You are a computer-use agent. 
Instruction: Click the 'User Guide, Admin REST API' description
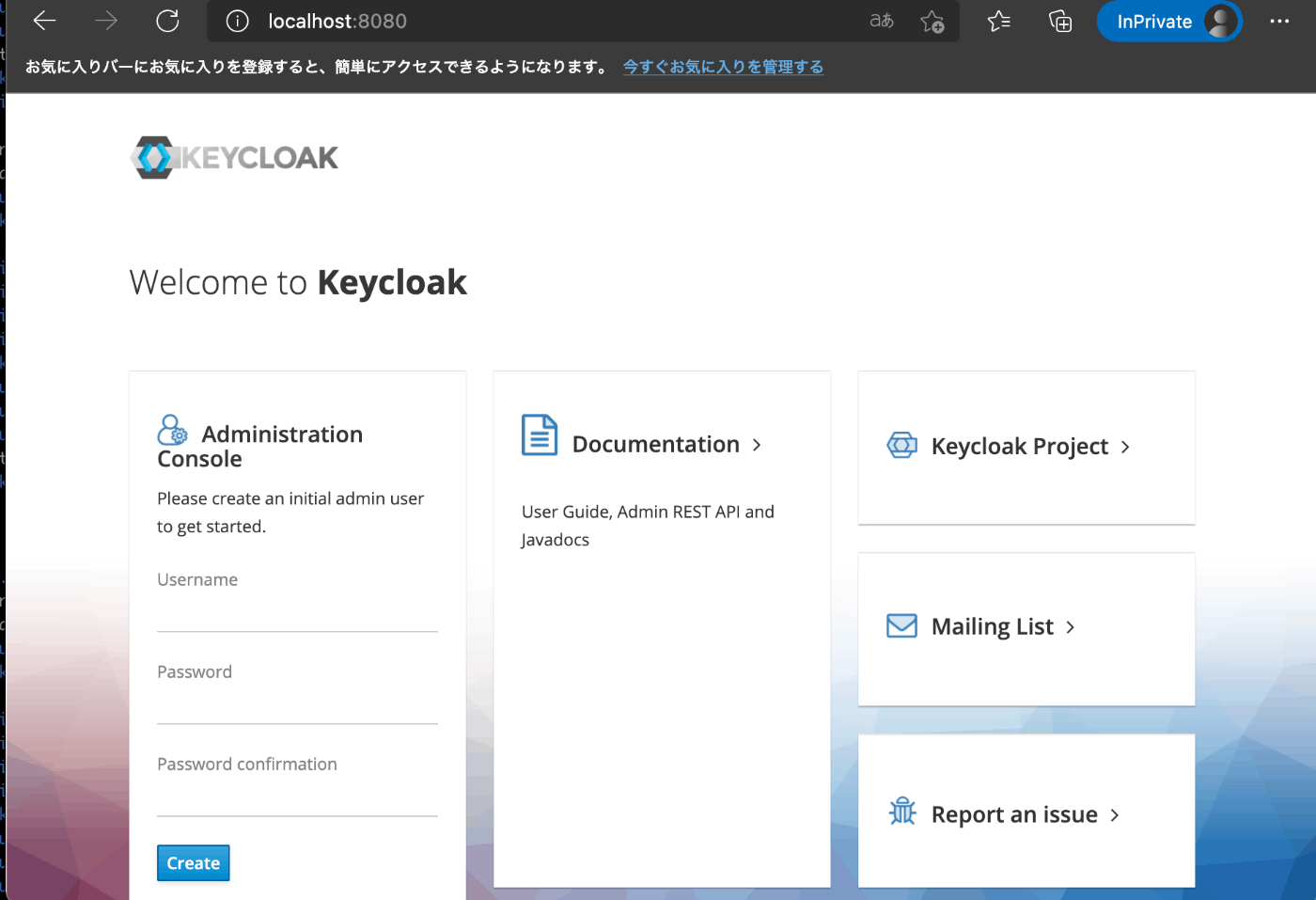[x=648, y=526]
